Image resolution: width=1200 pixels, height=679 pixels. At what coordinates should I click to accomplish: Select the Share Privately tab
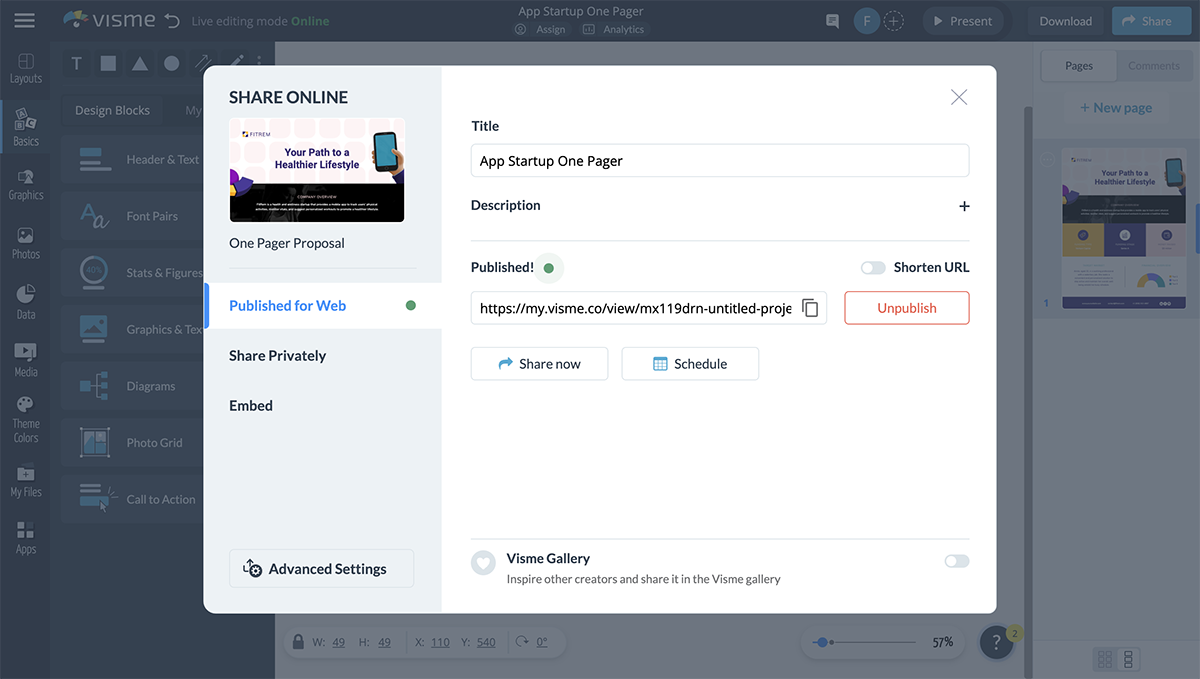point(277,356)
